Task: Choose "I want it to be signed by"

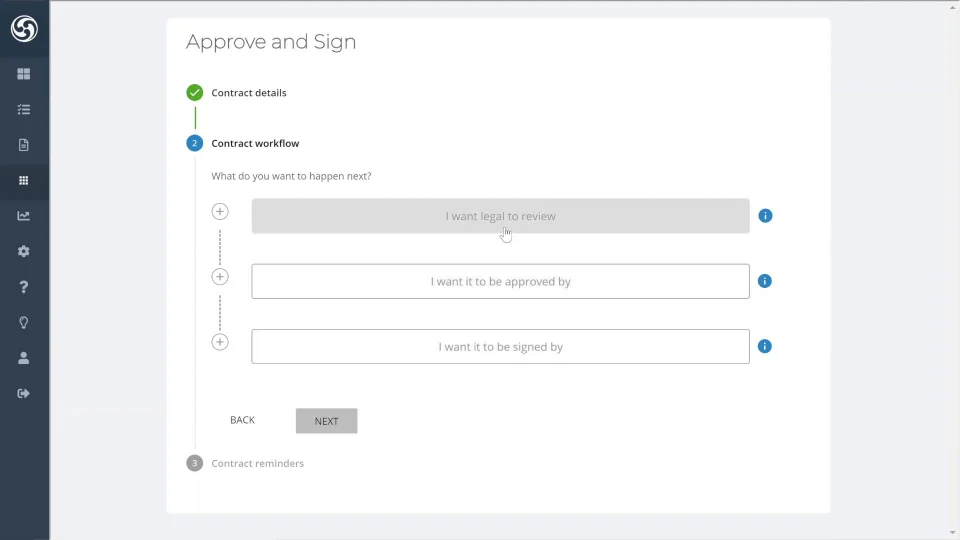Action: [500, 347]
